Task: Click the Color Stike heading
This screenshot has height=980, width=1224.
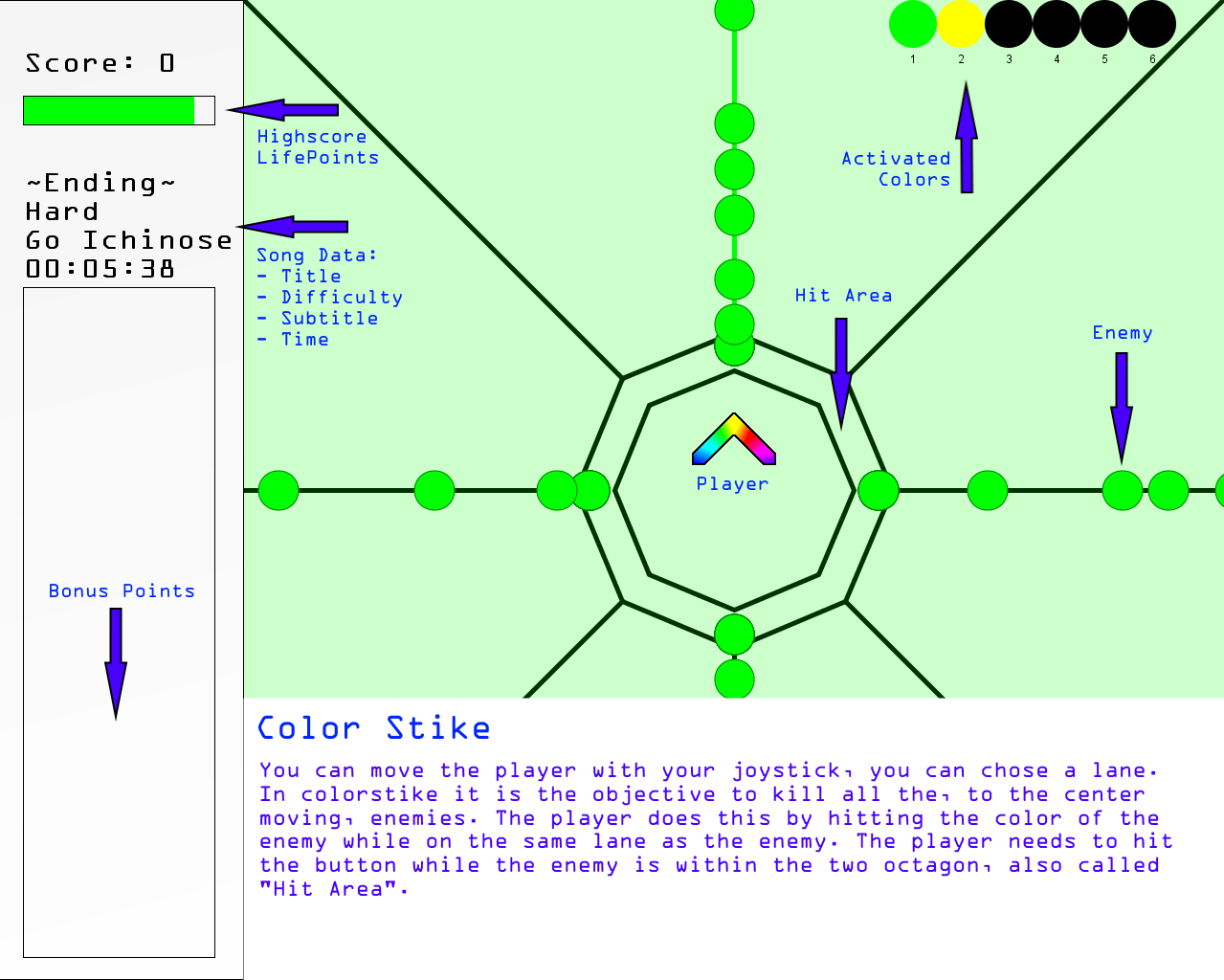Action: 374,728
